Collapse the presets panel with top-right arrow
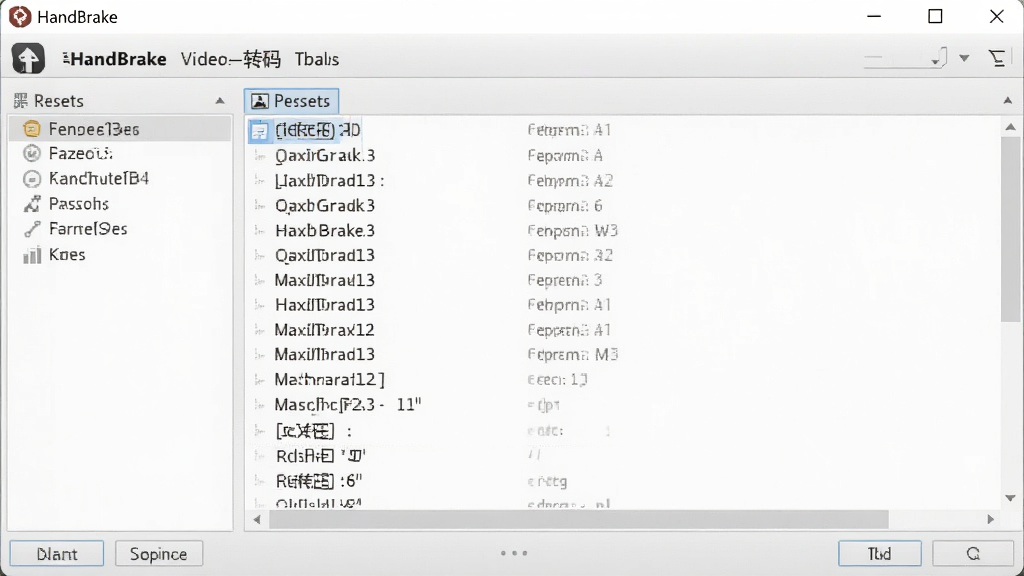 [x=1008, y=101]
